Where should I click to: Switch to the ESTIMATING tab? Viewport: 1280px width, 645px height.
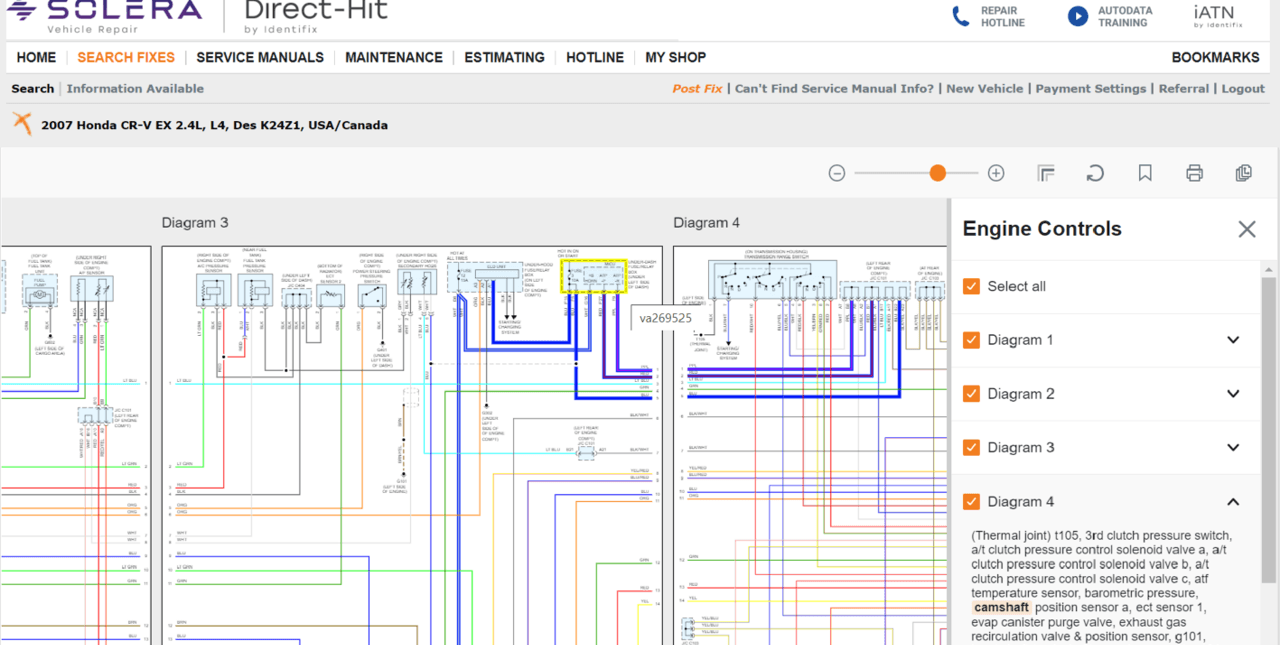(x=504, y=57)
